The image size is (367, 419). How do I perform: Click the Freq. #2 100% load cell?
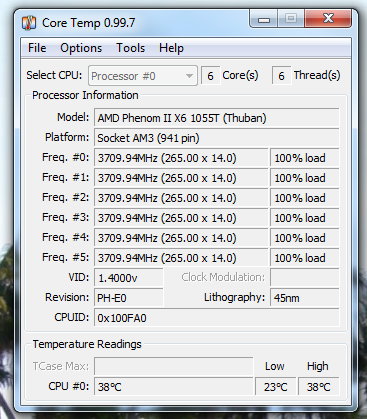305,198
